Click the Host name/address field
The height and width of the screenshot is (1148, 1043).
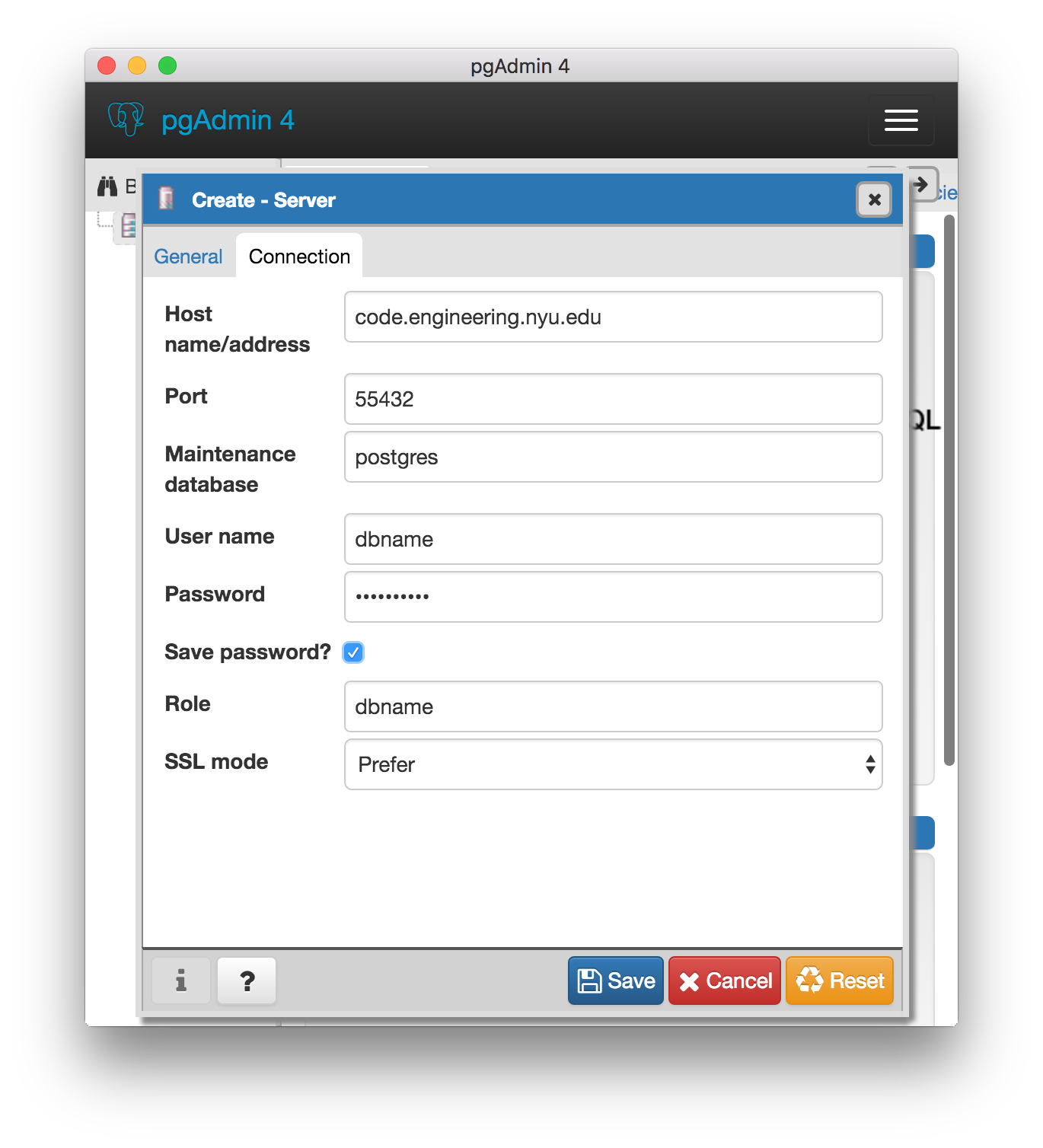[x=613, y=317]
